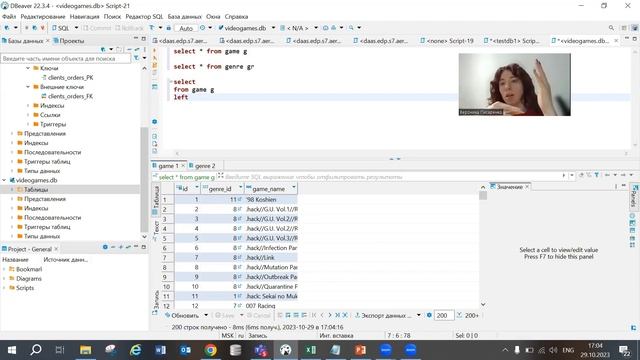Open the data export icon in results toolbar
The image size is (640, 360).
(x=358, y=315)
